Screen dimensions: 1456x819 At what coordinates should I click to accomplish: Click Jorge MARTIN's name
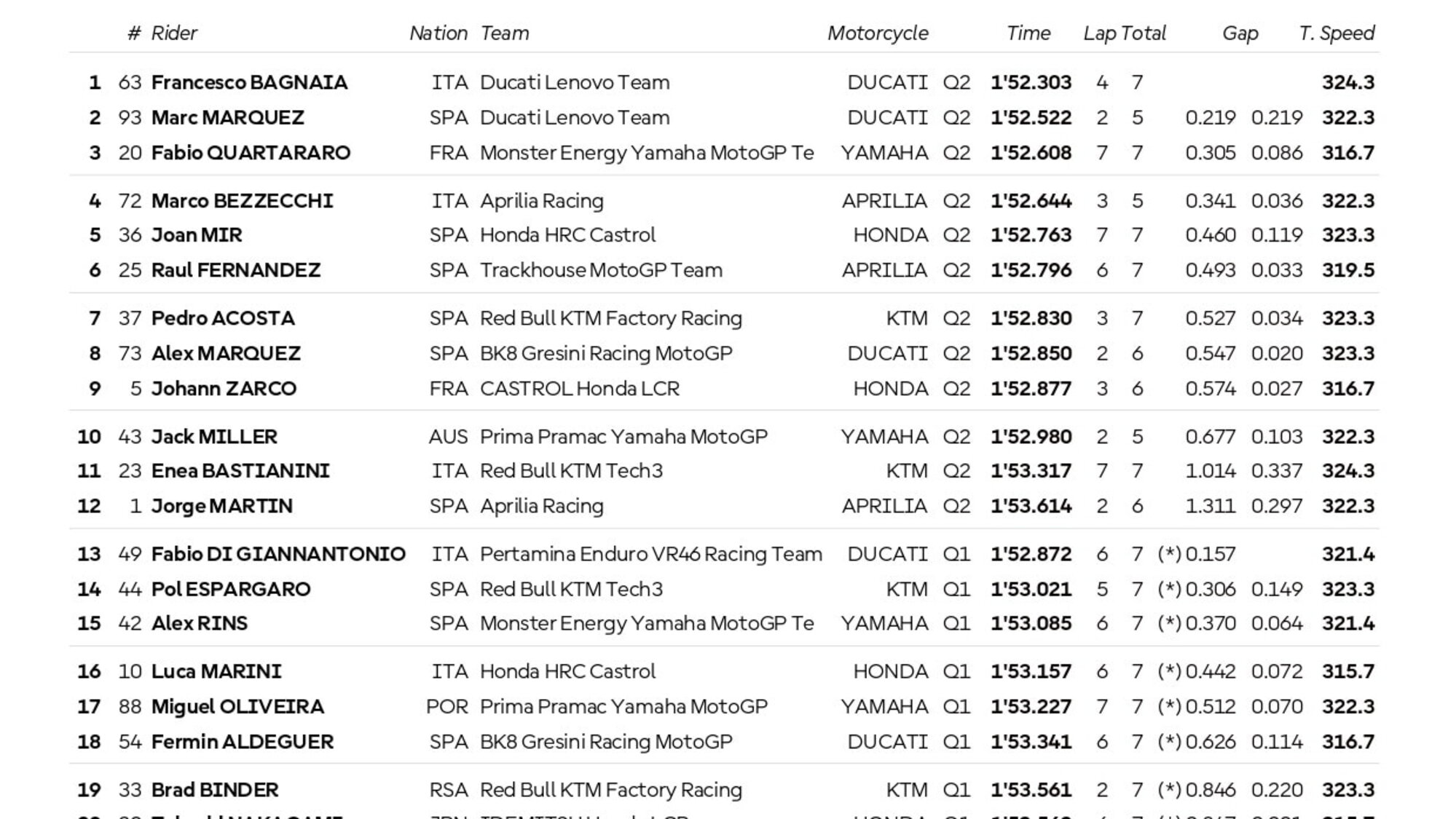point(221,506)
